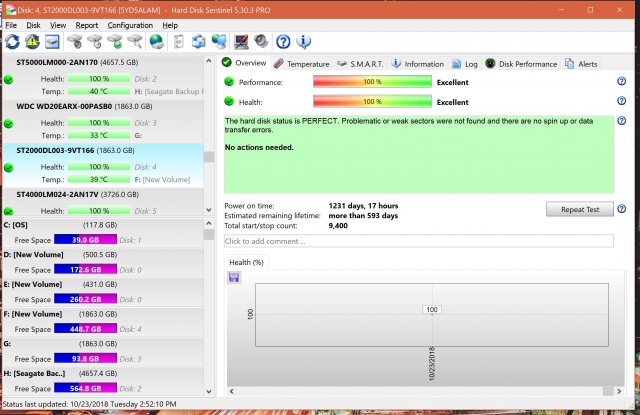Click the yellow warning alert toolbar icon
640x415 pixels.
pos(31,42)
